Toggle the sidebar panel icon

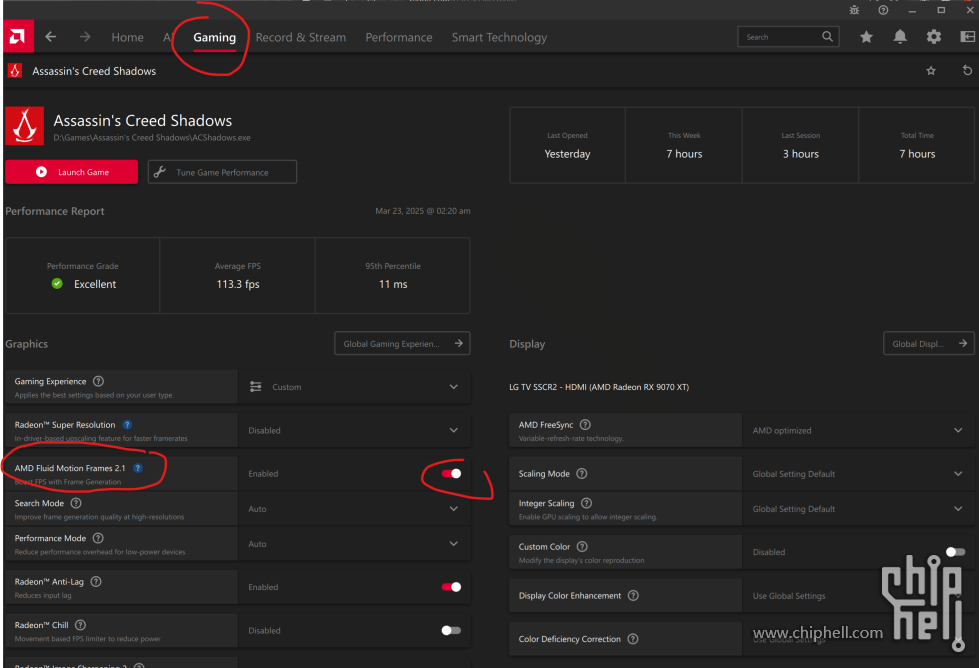coord(967,37)
